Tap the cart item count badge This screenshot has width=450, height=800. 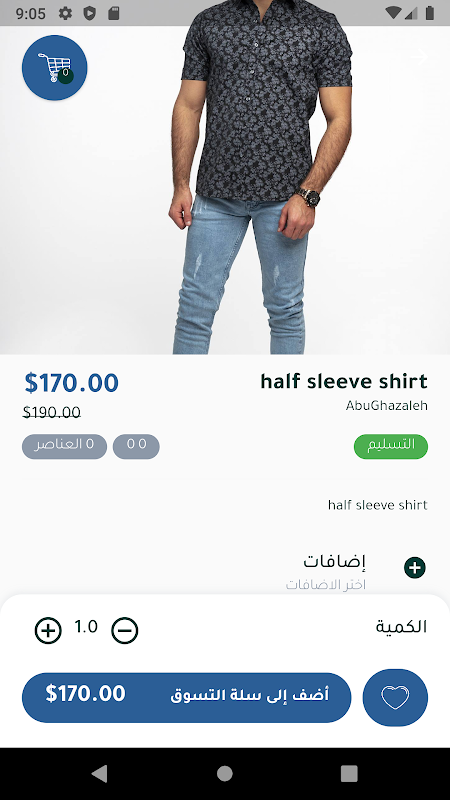(x=65, y=76)
